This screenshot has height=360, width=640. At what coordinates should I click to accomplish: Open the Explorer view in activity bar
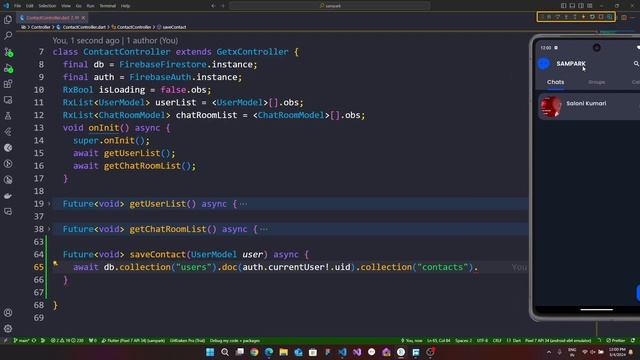click(8, 20)
